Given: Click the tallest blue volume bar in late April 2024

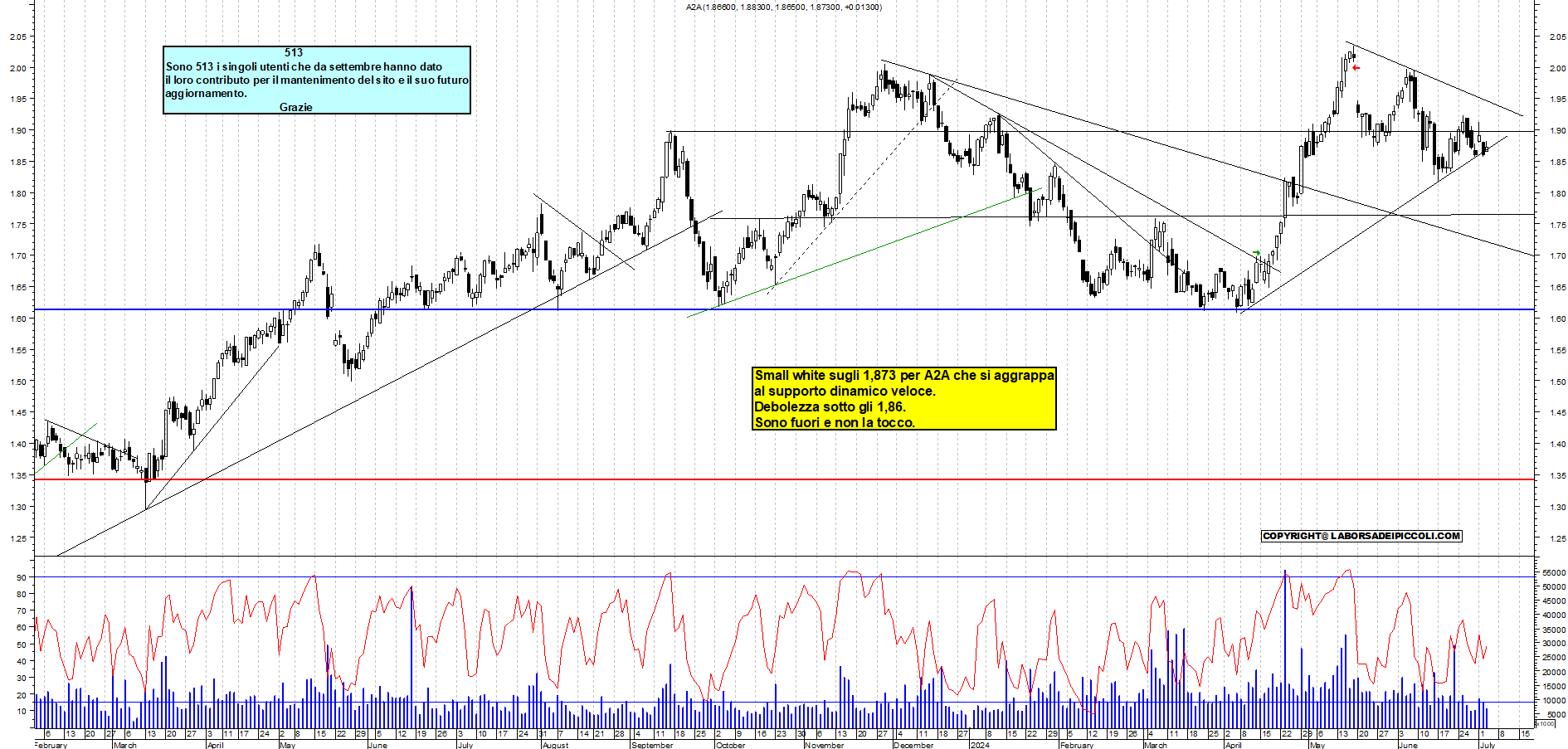Looking at the screenshot, I should 1285,649.
